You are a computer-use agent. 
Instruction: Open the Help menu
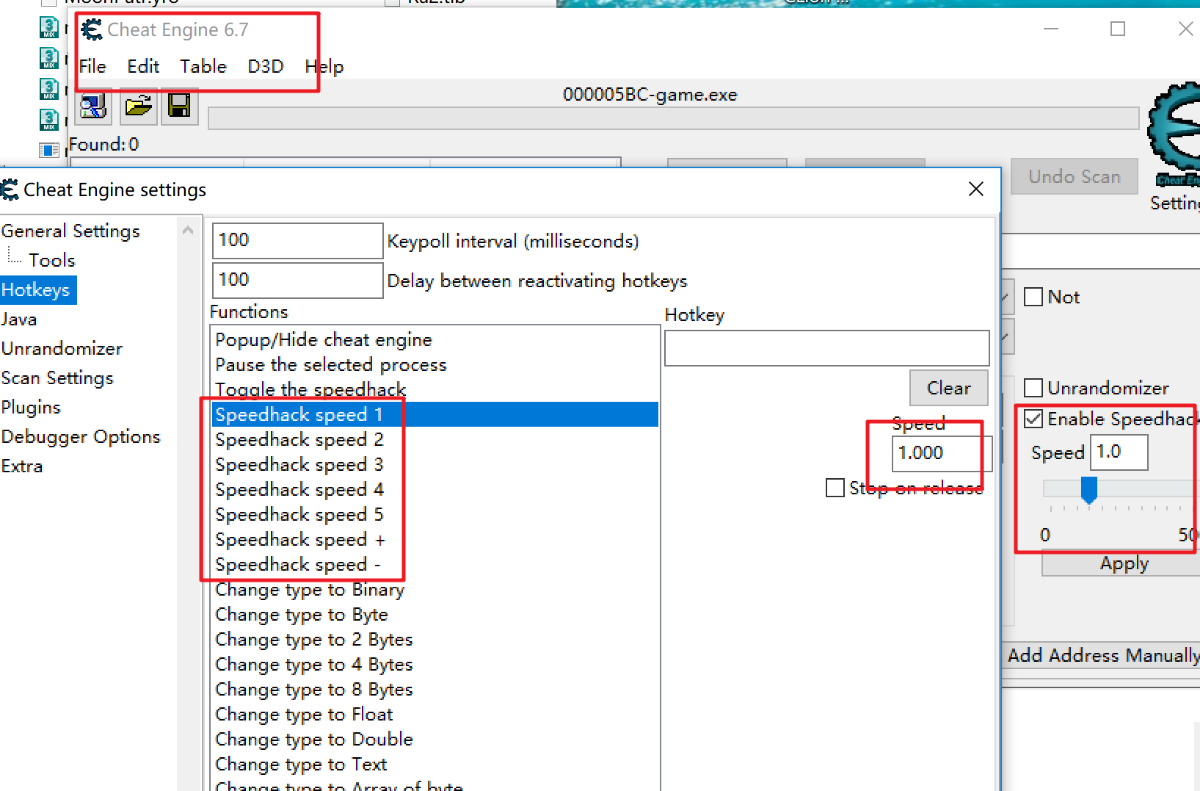[x=324, y=66]
